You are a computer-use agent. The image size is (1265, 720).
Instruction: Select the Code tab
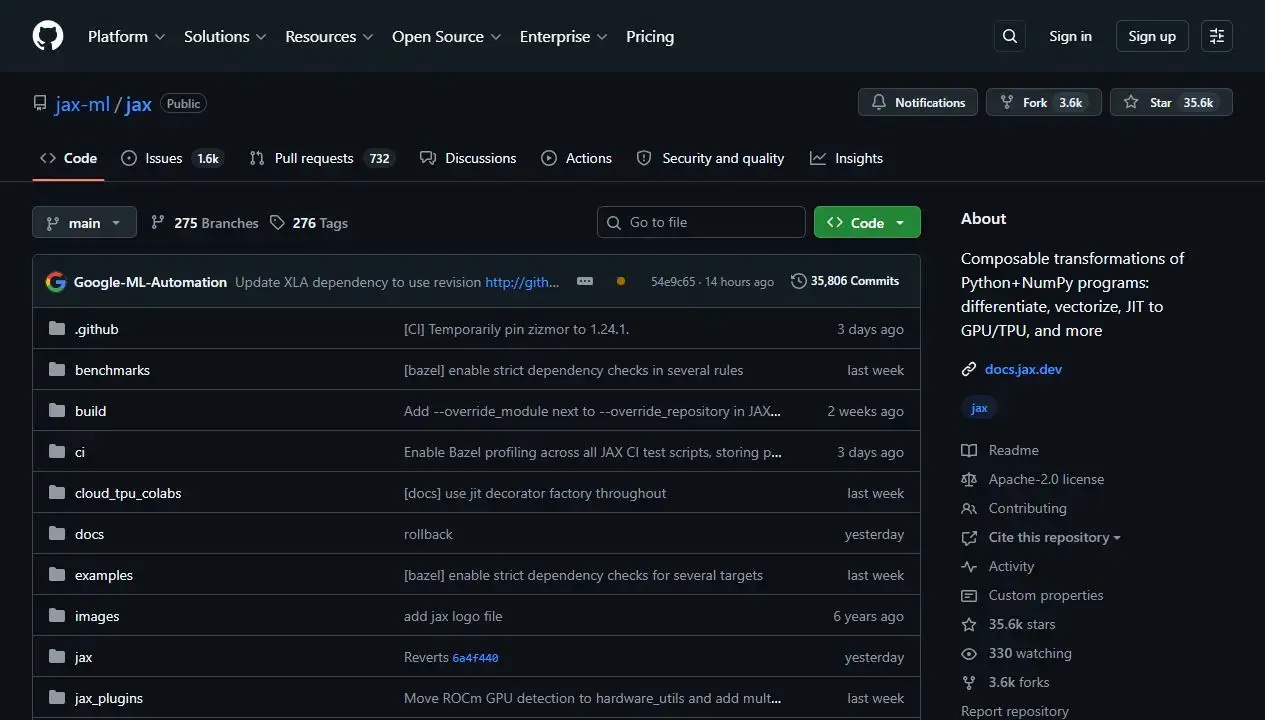pos(68,158)
